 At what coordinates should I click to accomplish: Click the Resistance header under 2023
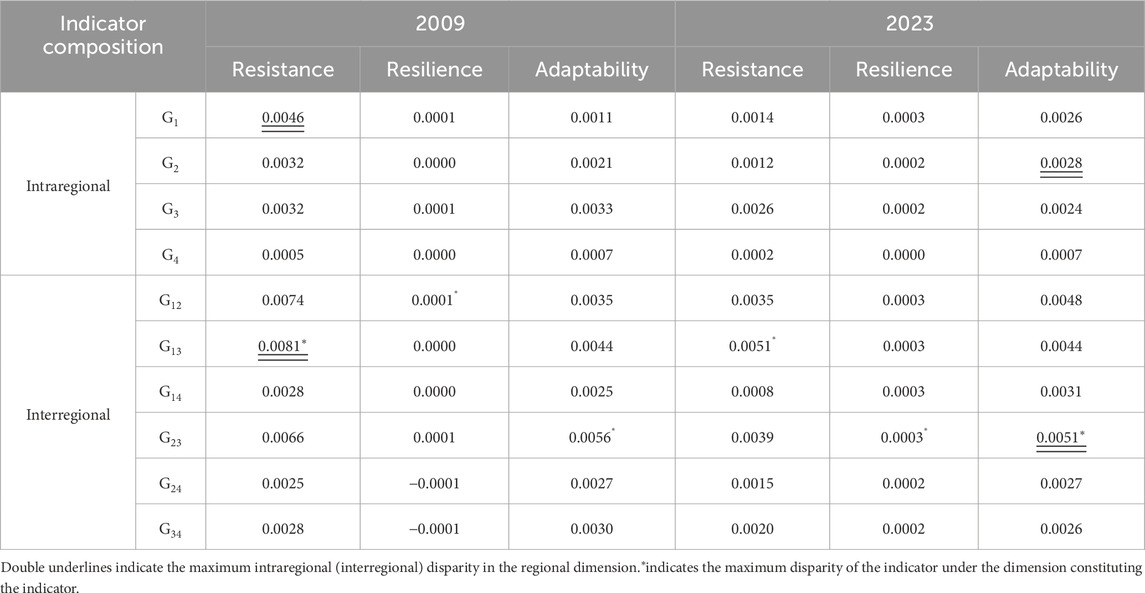pos(752,69)
